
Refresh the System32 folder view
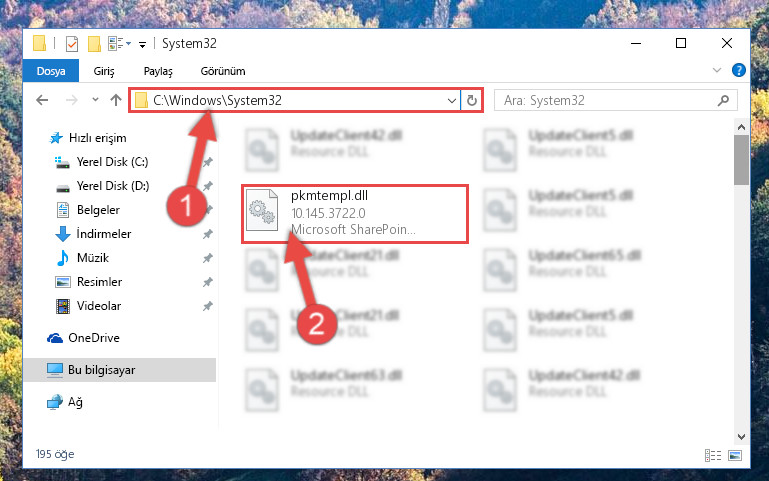[471, 101]
